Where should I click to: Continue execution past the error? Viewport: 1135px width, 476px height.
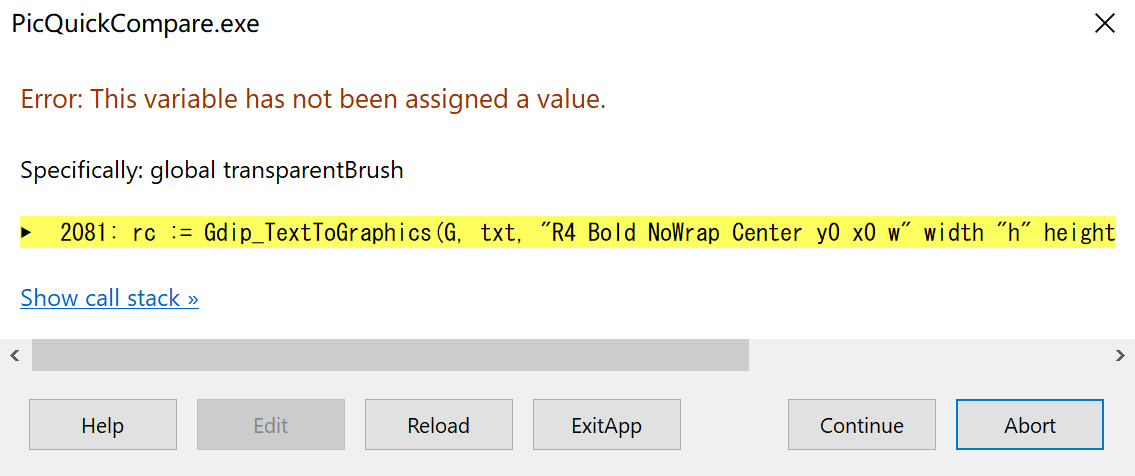pos(862,425)
